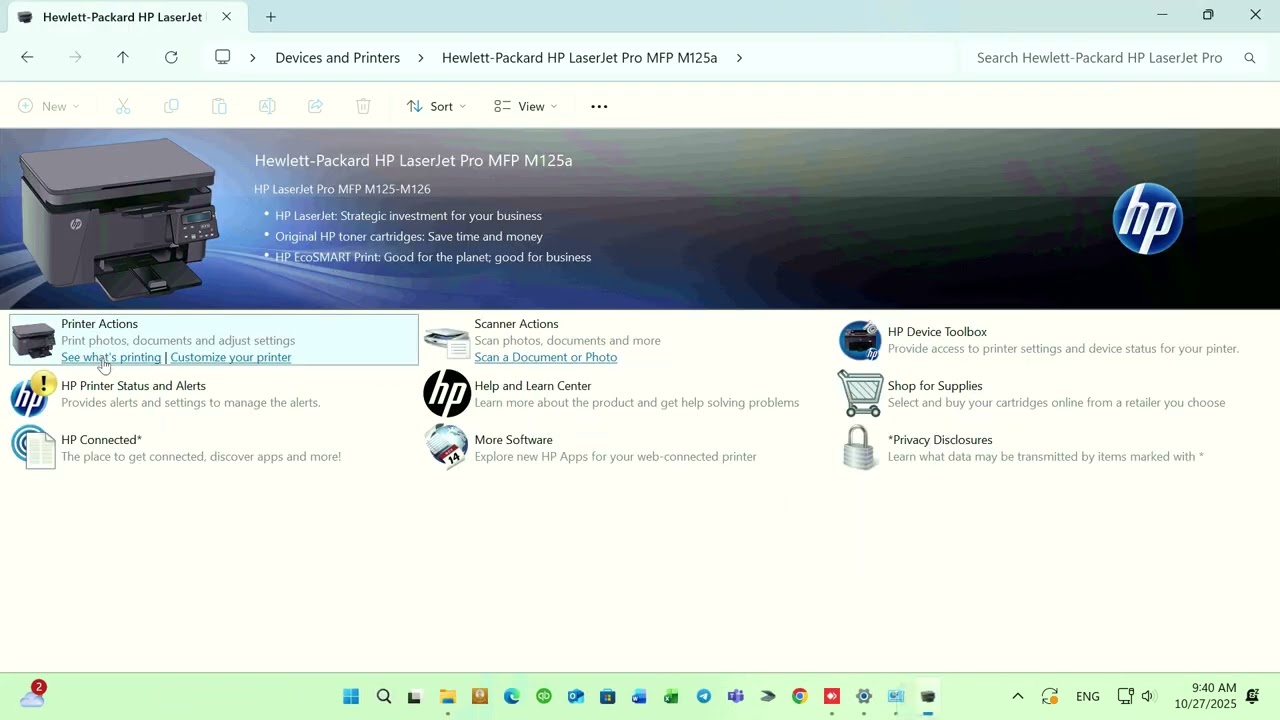Open a new tab with the plus button
The height and width of the screenshot is (720, 1280).
click(271, 17)
